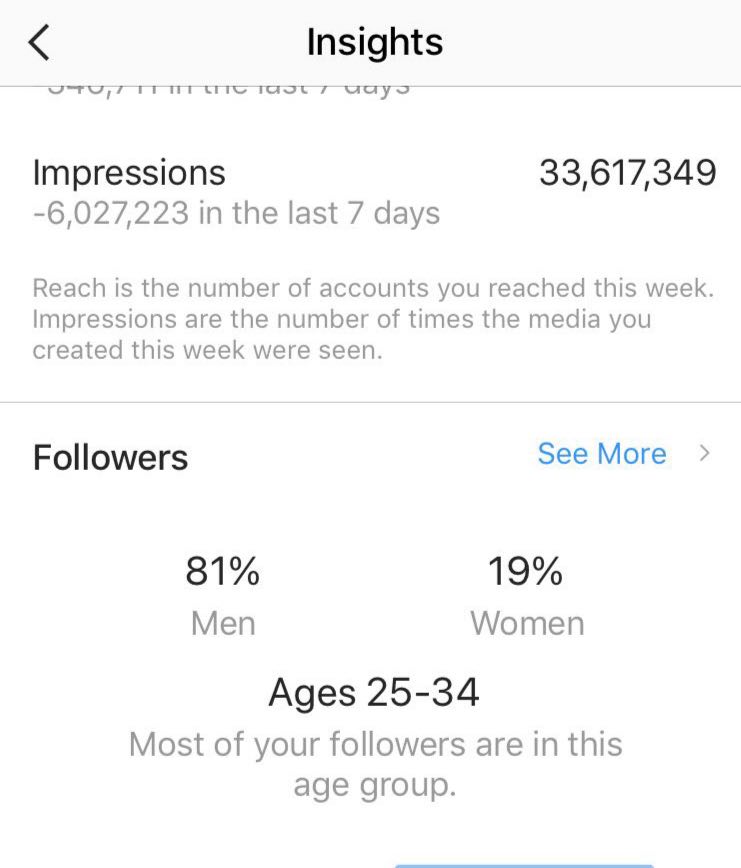Tap the line "created this week were seen"
The image size is (741, 868).
coord(207,350)
